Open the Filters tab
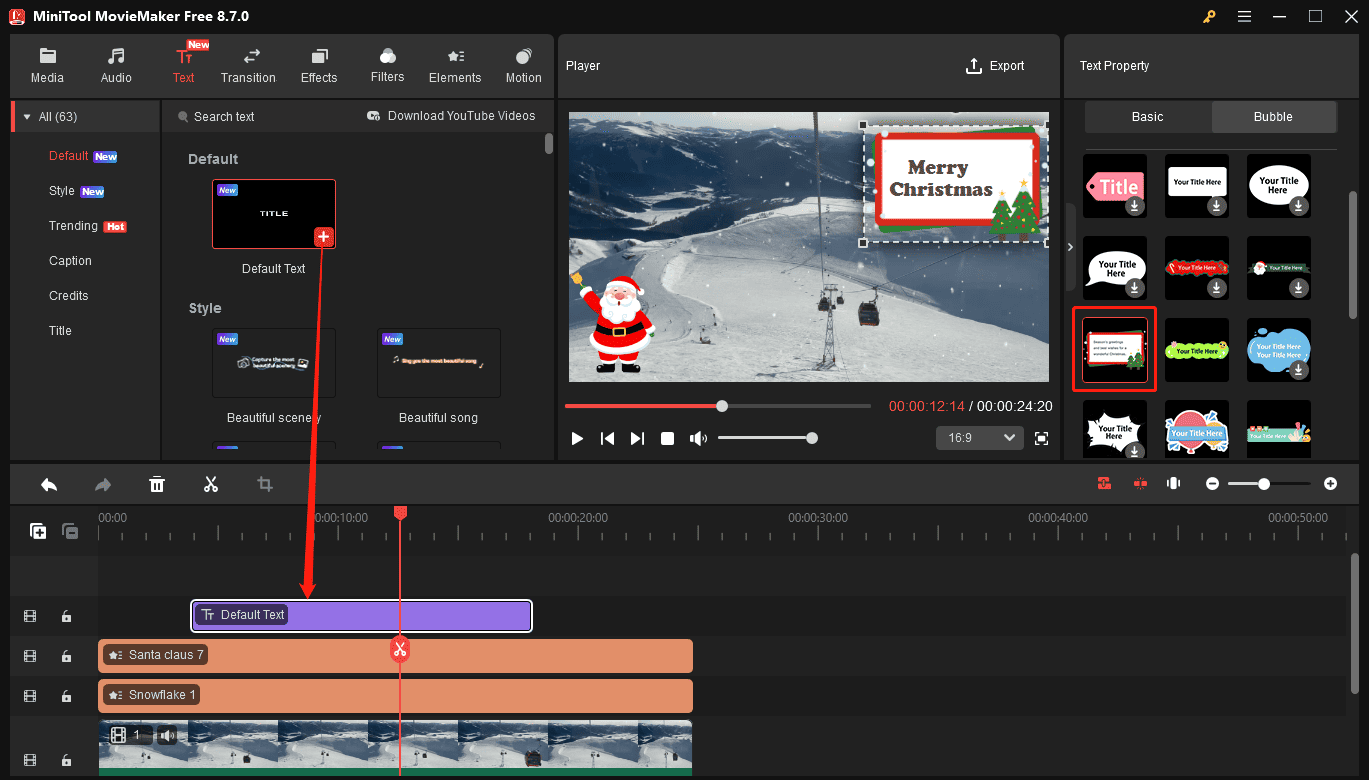1369x780 pixels. pos(387,66)
